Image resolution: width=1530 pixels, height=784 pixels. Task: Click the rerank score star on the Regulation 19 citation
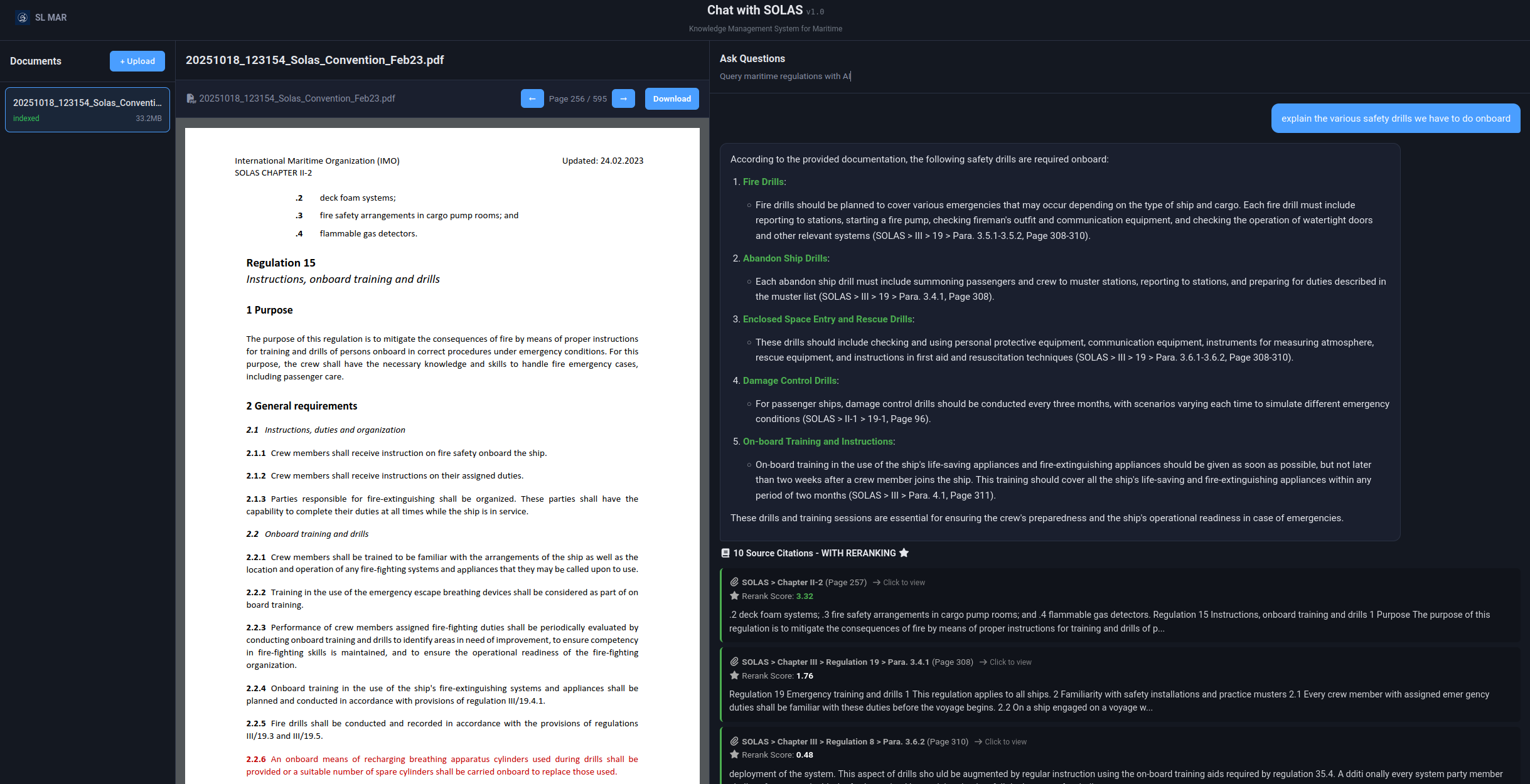click(x=733, y=675)
